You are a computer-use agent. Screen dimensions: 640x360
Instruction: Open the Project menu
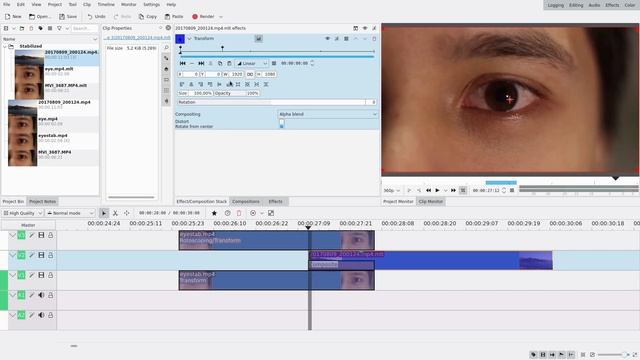pos(55,4)
